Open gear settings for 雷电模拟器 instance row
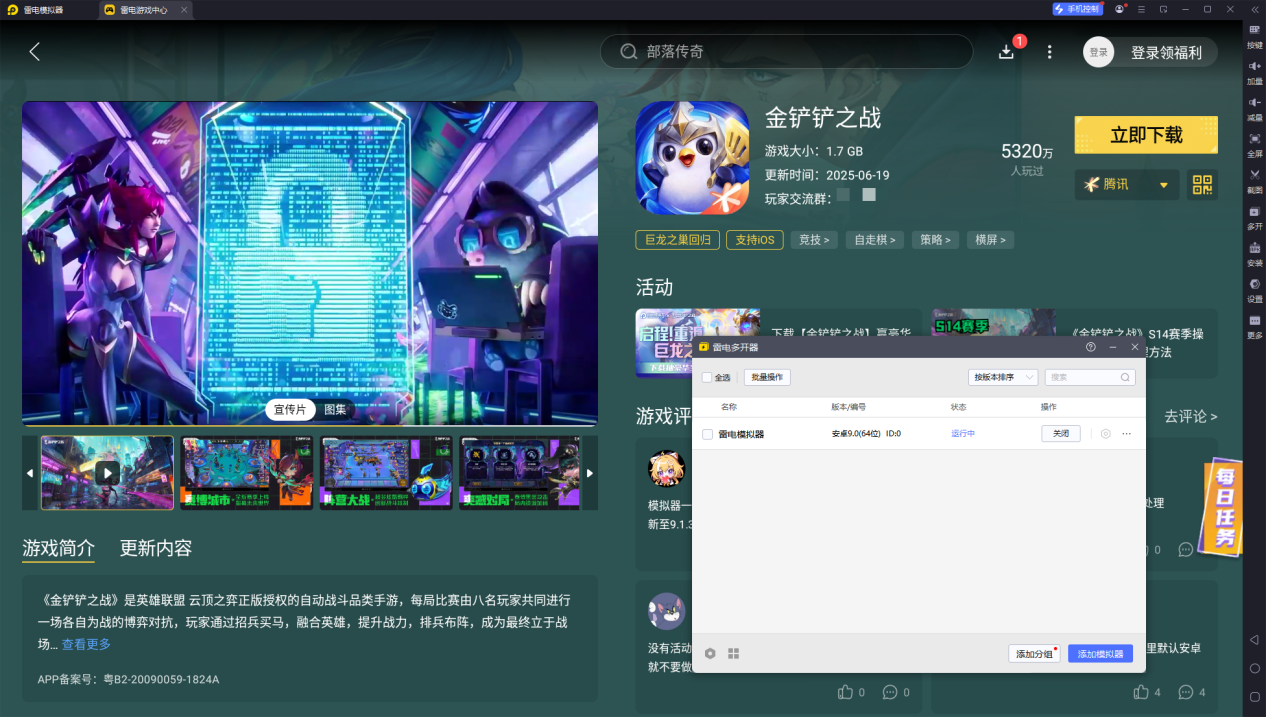The height and width of the screenshot is (717, 1266). (x=1105, y=434)
